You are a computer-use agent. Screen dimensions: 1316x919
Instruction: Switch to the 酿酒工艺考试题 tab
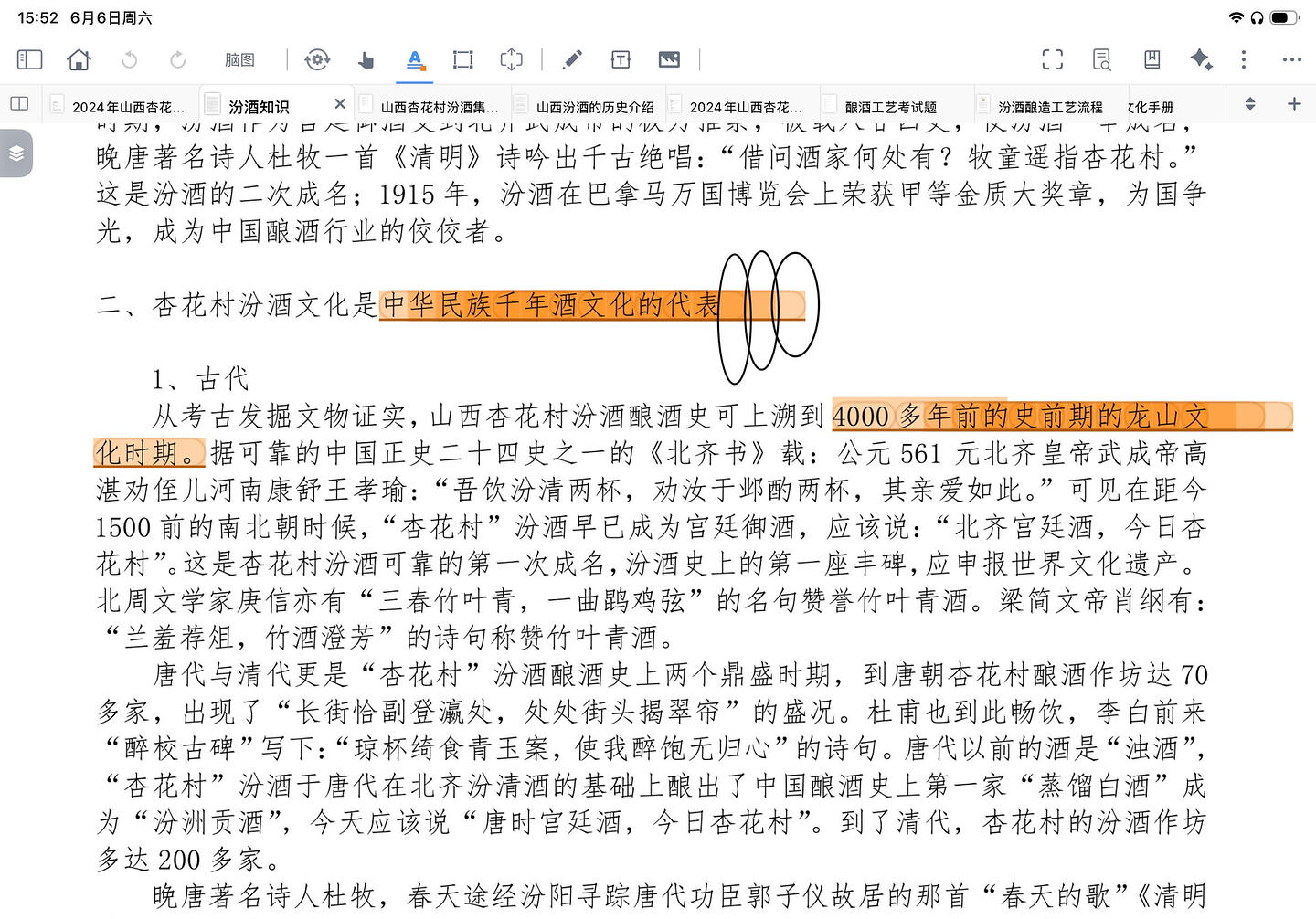pos(891,107)
